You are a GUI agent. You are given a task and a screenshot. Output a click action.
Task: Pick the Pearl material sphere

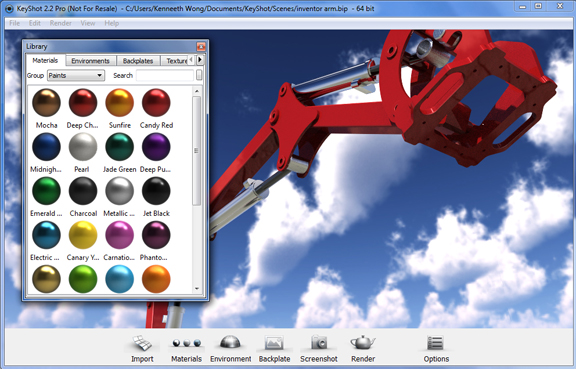point(83,147)
